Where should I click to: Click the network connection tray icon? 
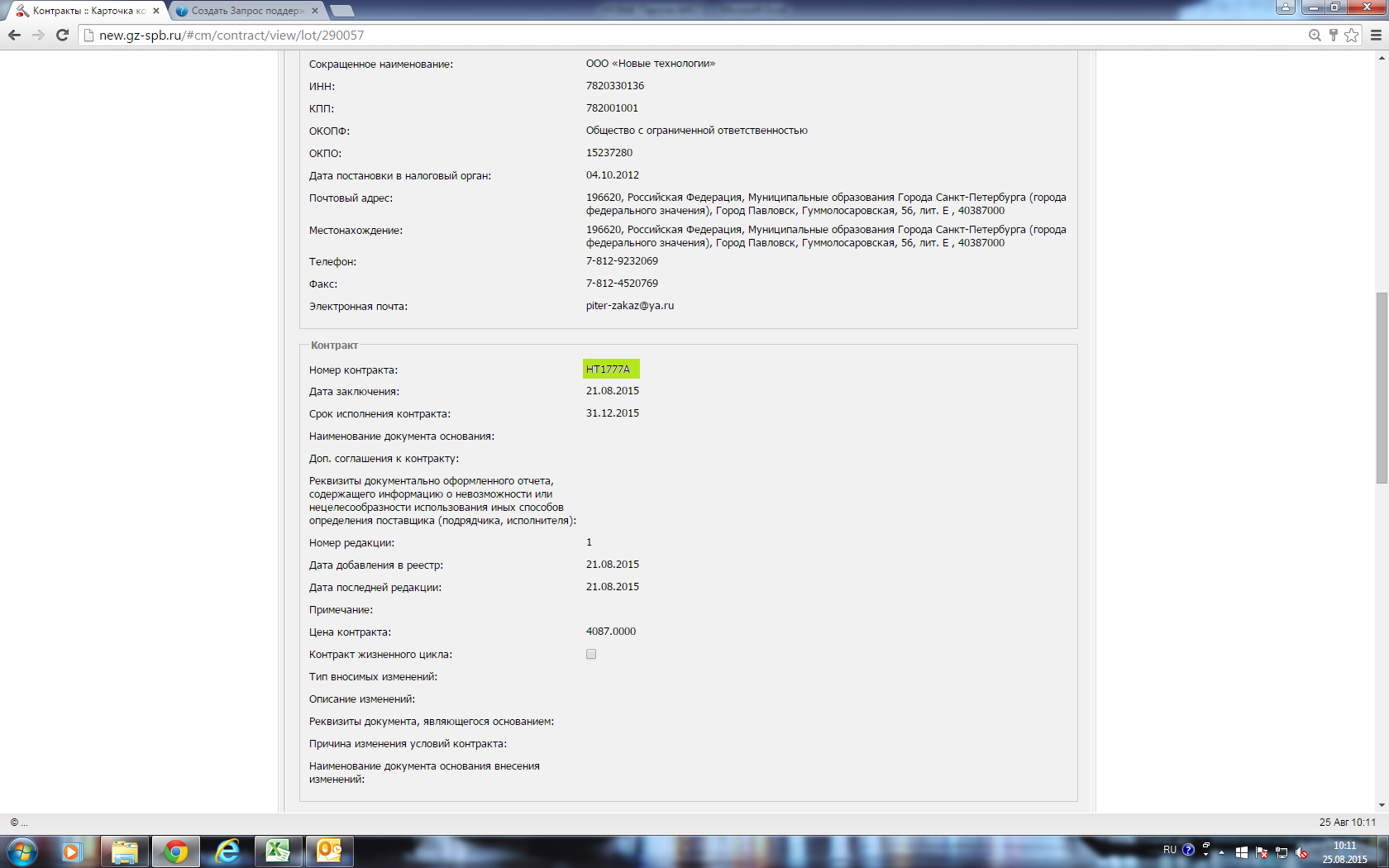click(x=1282, y=852)
